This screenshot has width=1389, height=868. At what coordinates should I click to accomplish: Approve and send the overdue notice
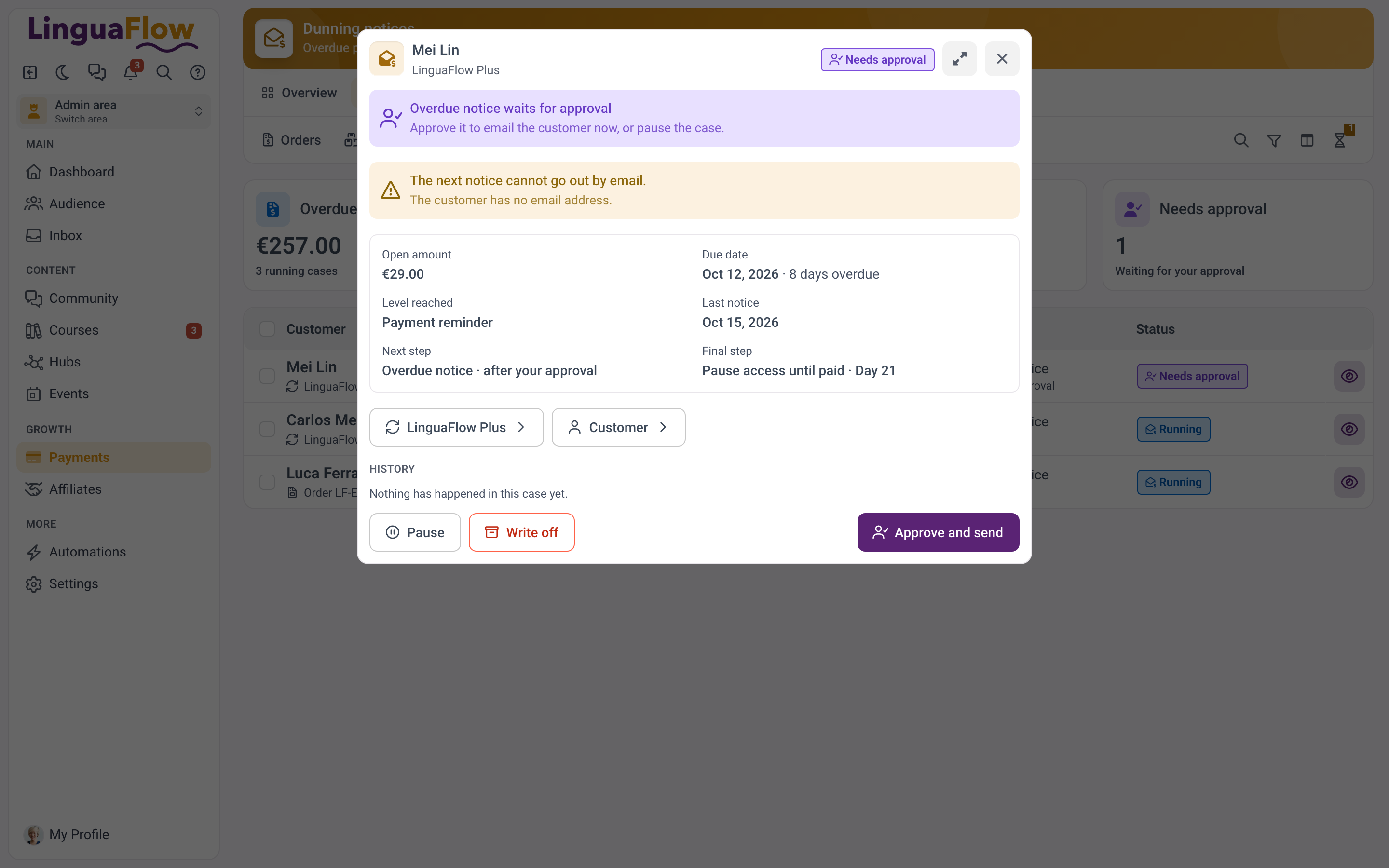938,532
